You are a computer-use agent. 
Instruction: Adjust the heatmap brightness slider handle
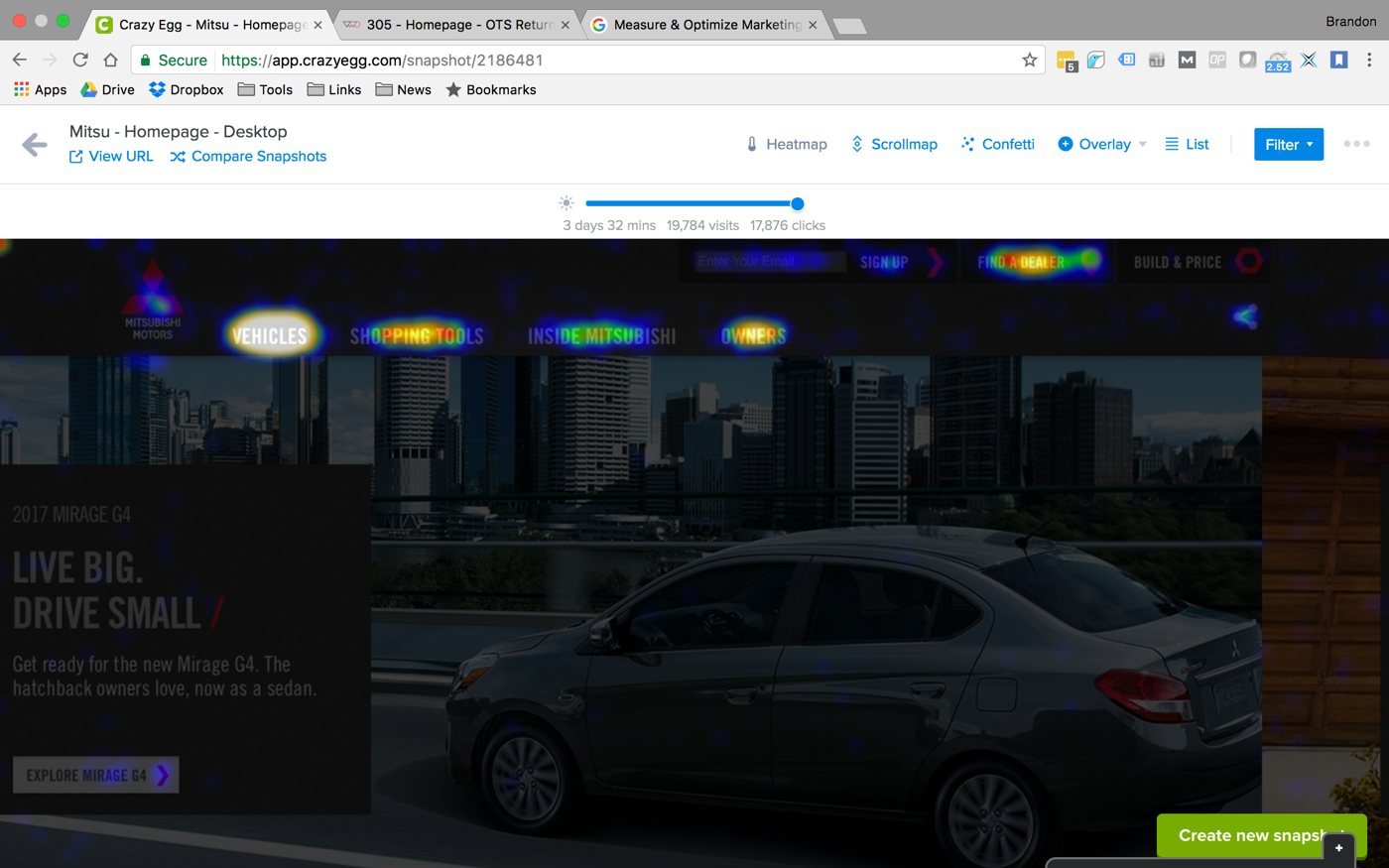tap(797, 203)
